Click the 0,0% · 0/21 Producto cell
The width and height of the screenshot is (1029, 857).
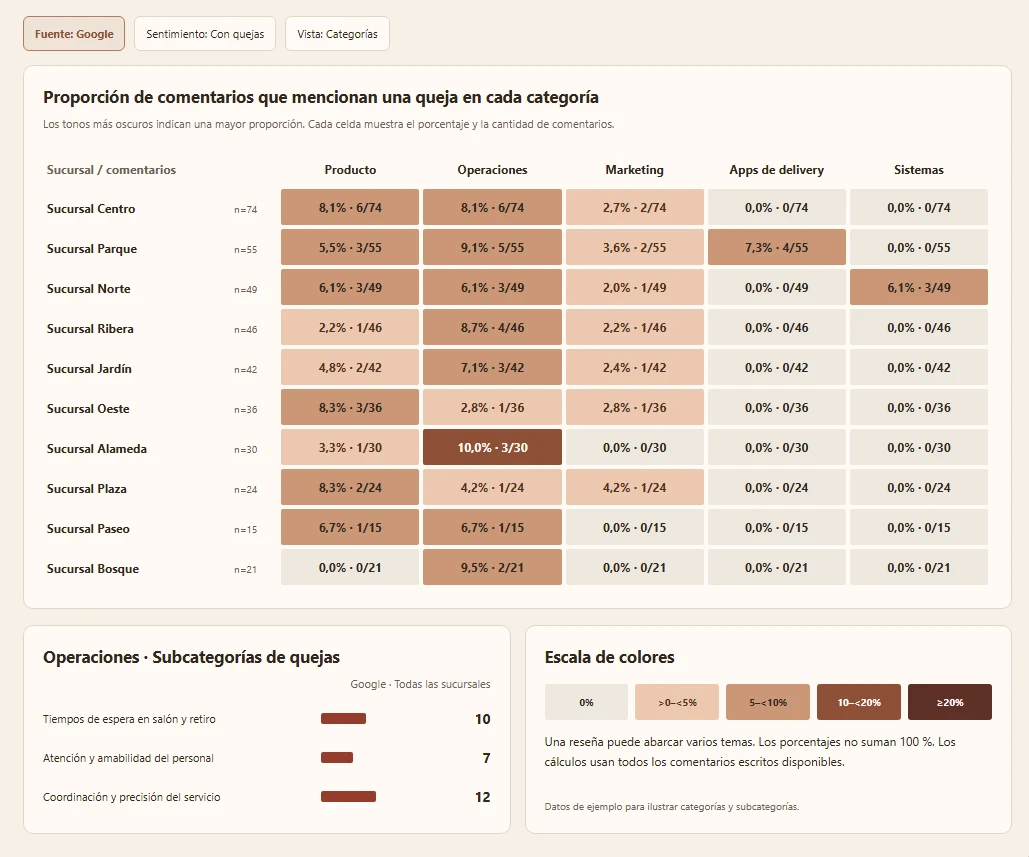(350, 567)
